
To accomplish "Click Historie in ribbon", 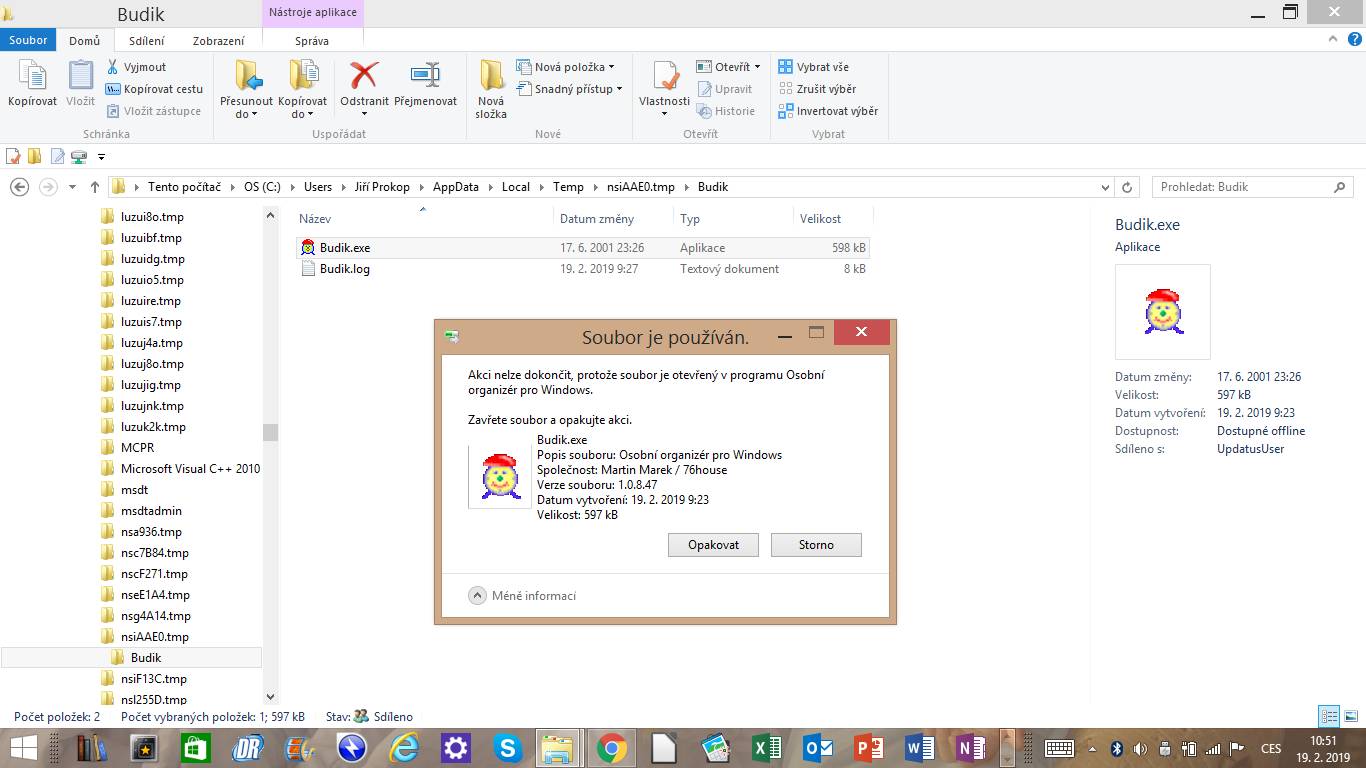I will [x=726, y=111].
